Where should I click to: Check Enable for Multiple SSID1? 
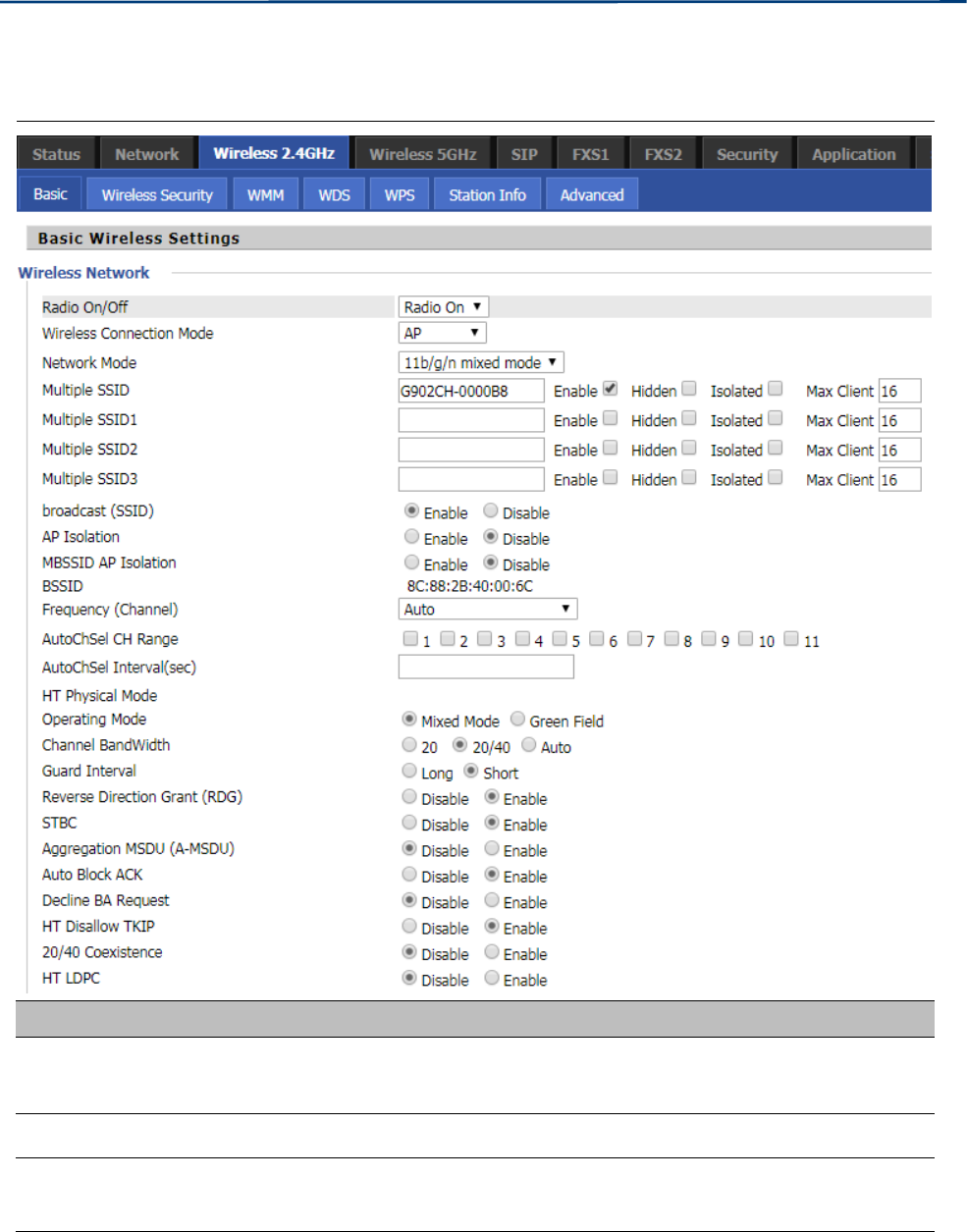[x=610, y=418]
